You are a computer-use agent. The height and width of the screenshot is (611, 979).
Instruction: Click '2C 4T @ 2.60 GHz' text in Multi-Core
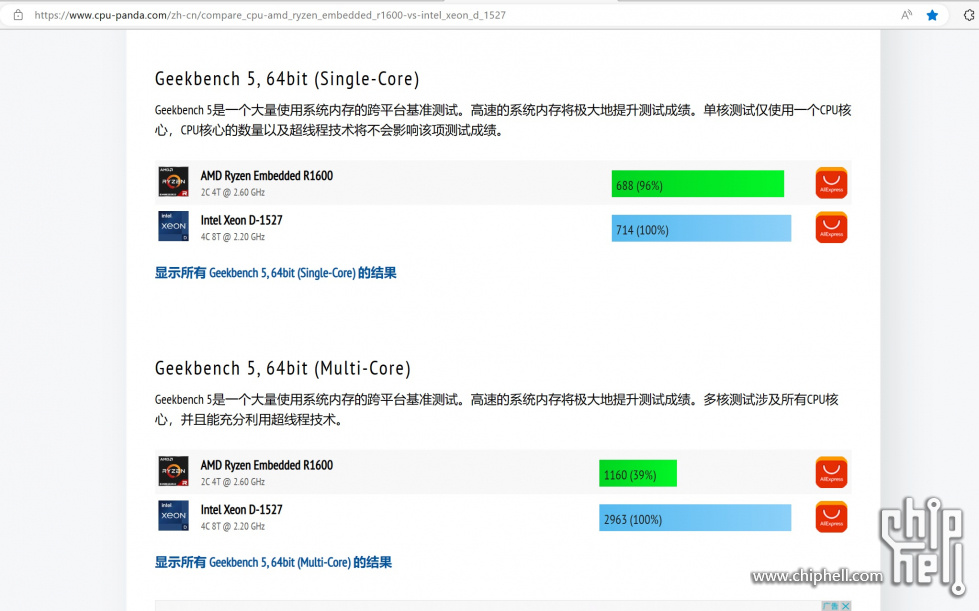pos(233,482)
